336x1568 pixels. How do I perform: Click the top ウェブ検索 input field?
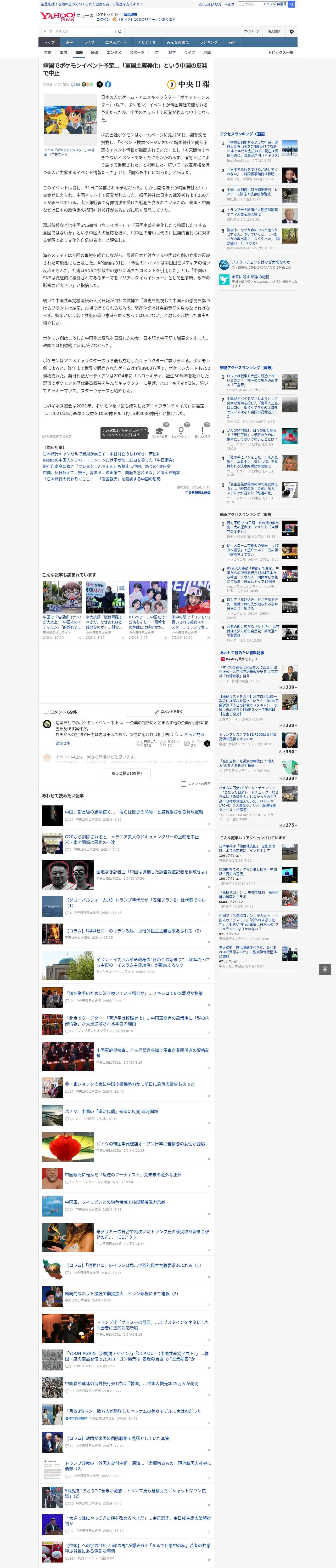pyautogui.click(x=249, y=4)
